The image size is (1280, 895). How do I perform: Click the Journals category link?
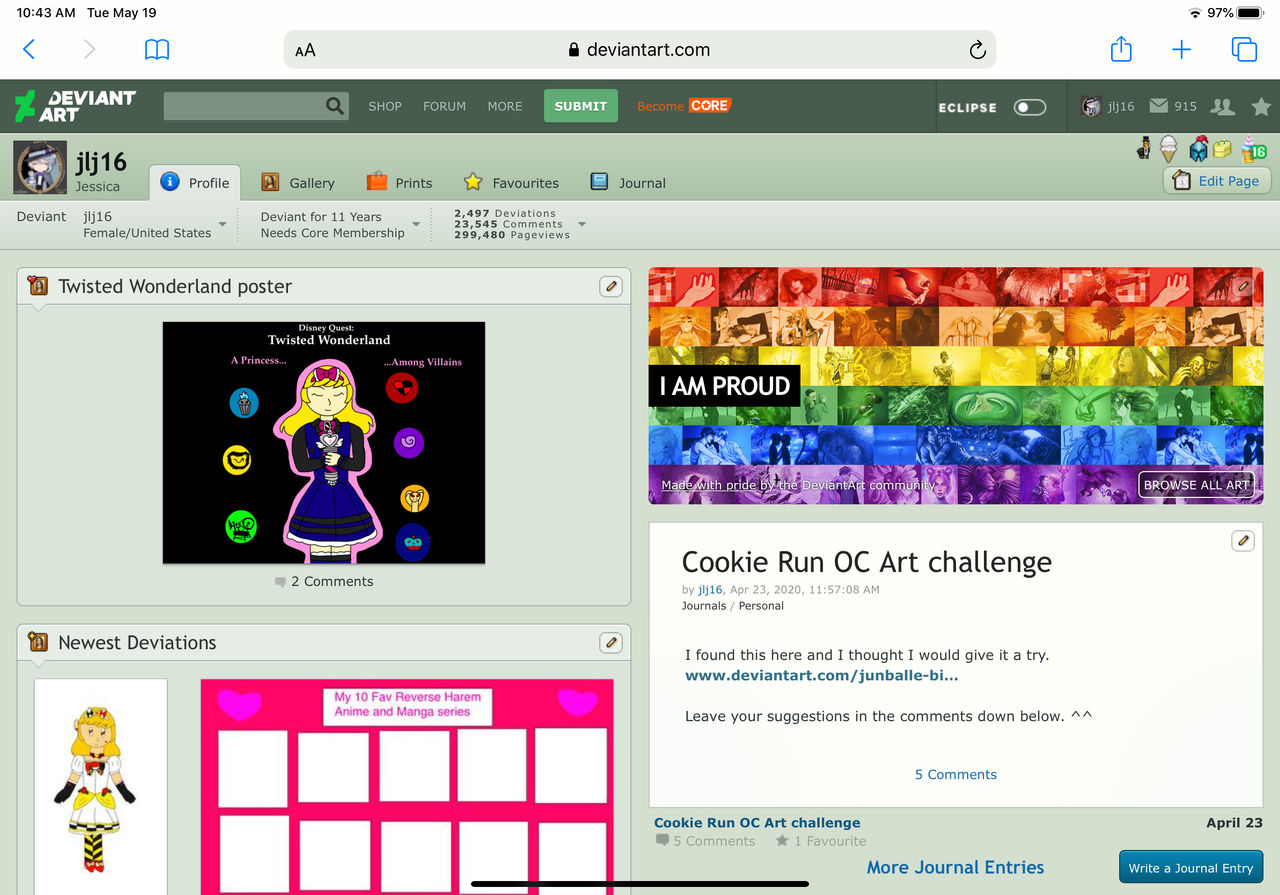pyautogui.click(x=704, y=606)
